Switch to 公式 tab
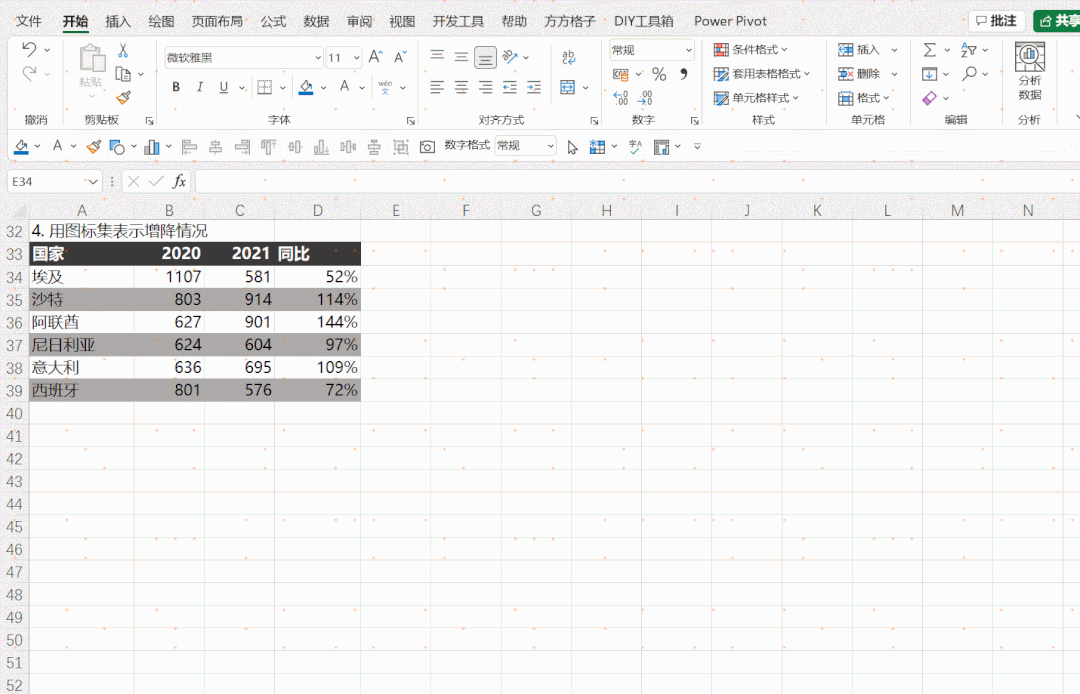Viewport: 1080px width, 694px height. (x=273, y=21)
